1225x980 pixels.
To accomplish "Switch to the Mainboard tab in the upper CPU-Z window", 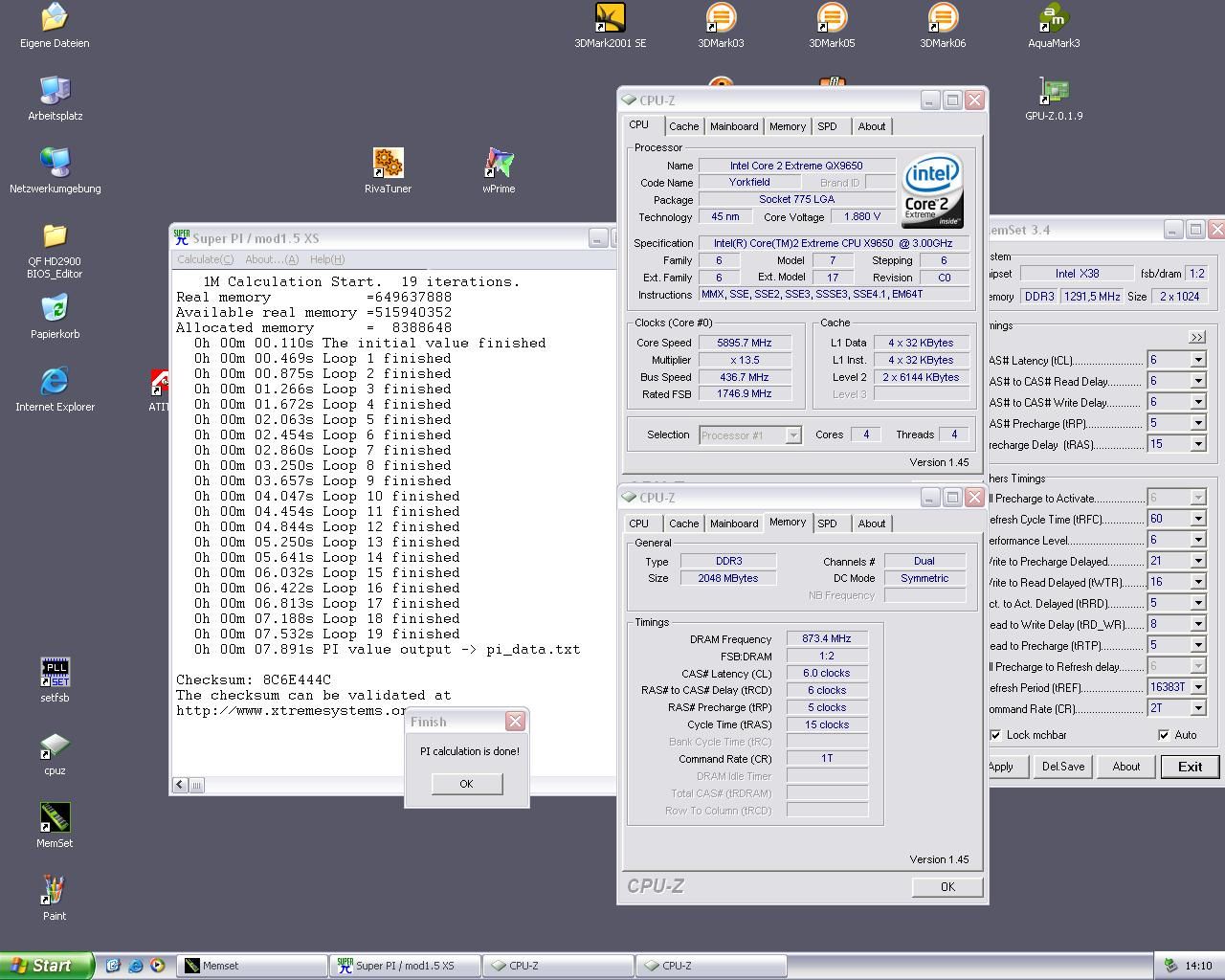I will click(x=734, y=126).
